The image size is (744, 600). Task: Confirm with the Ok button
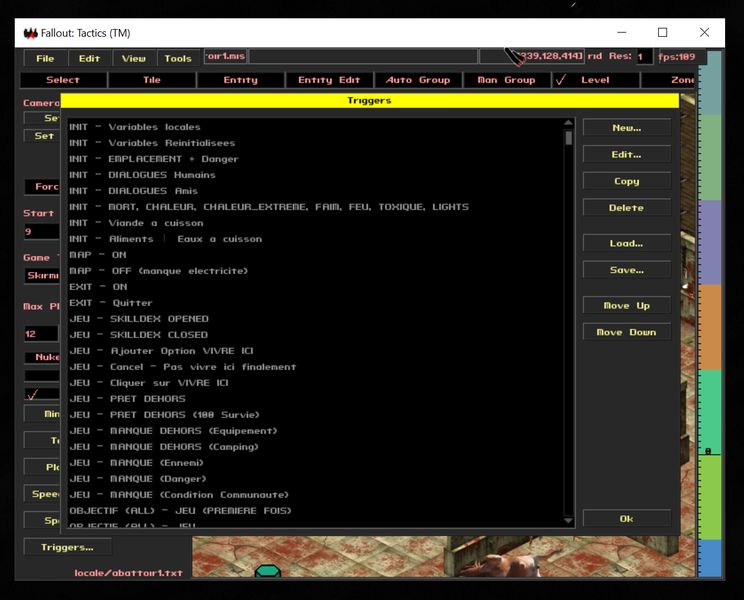point(626,519)
